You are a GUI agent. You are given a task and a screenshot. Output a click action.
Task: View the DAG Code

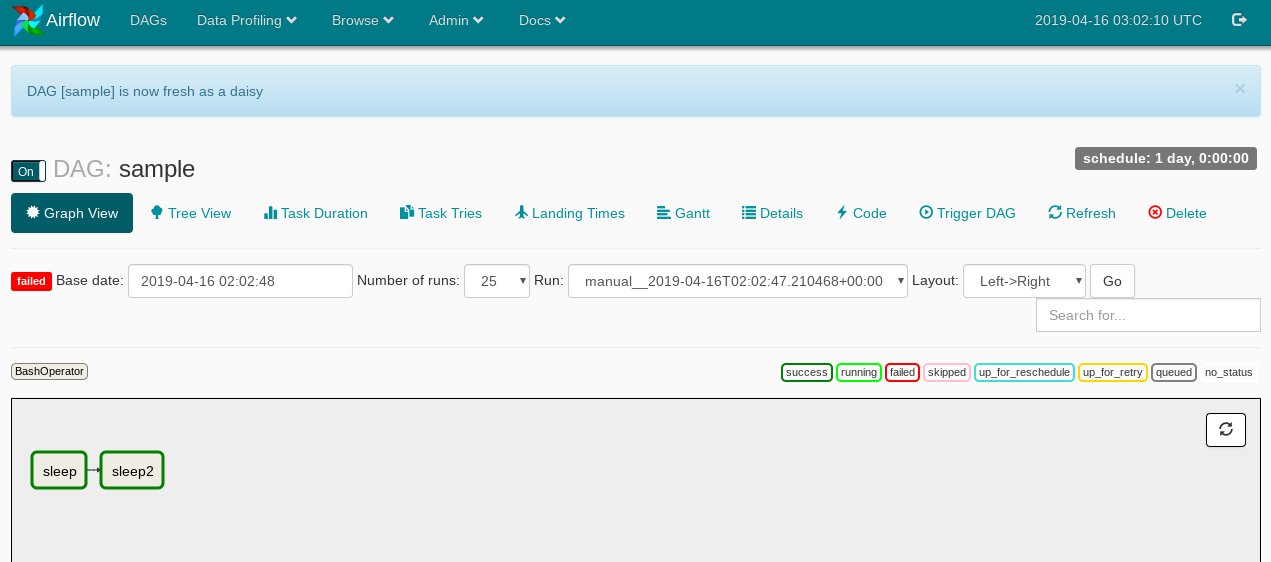point(861,213)
